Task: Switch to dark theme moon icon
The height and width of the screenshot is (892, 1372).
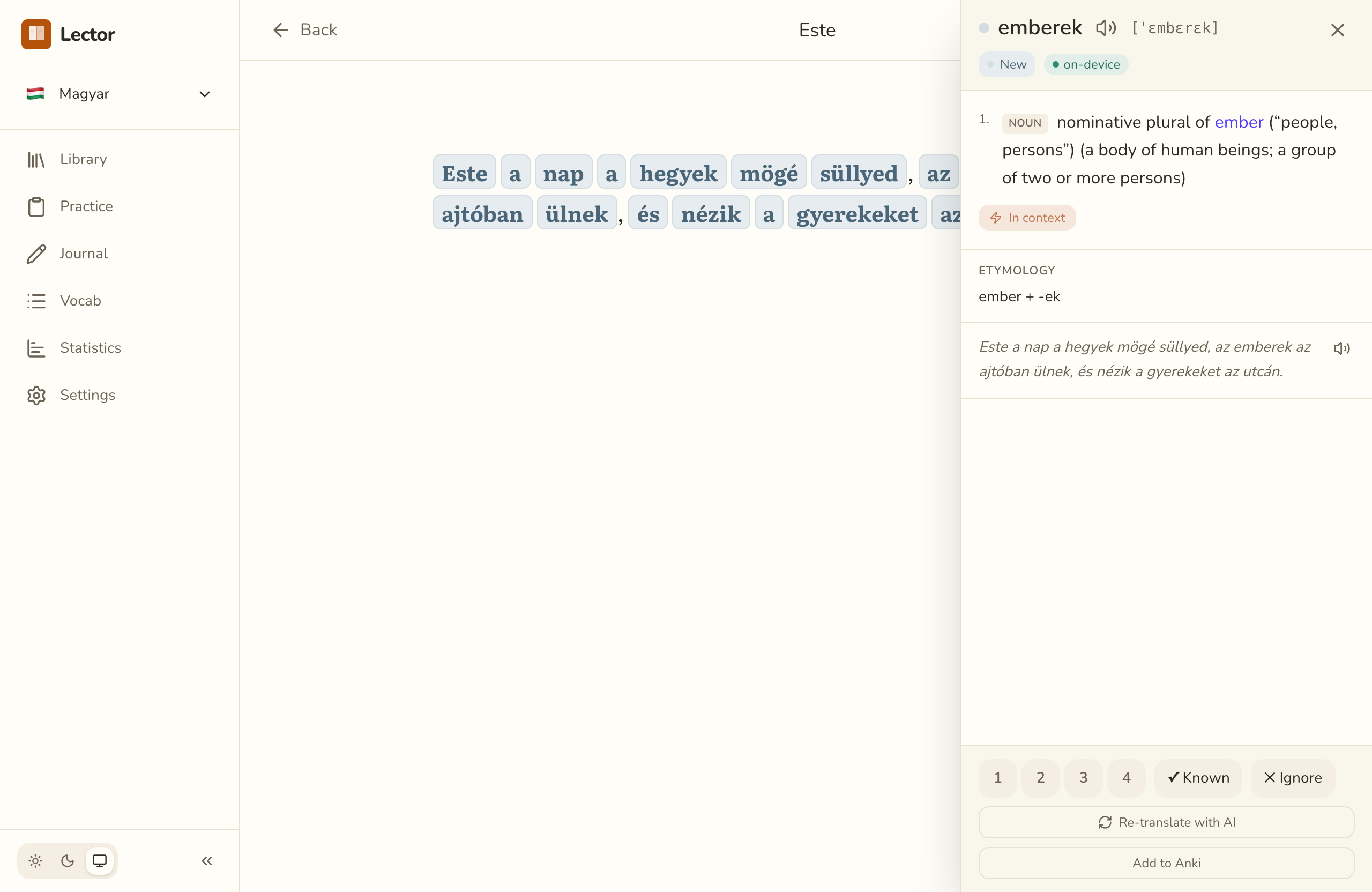Action: [68, 861]
